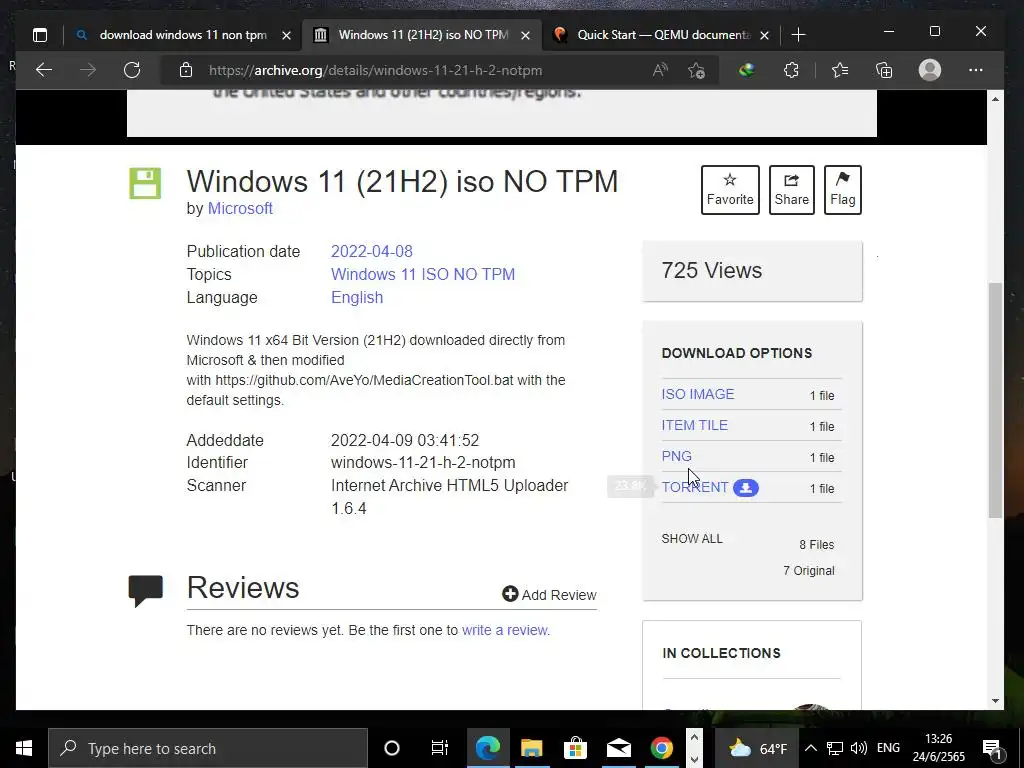Click the blue torrent download badge icon
The image size is (1024, 768).
pos(746,487)
